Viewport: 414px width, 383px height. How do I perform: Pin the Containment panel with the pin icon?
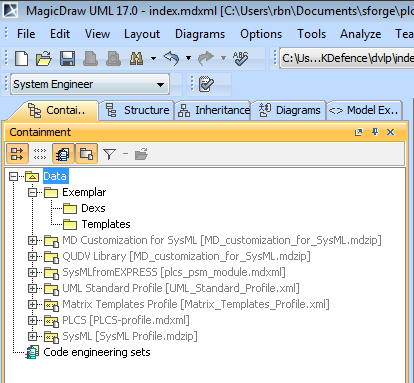click(x=375, y=132)
